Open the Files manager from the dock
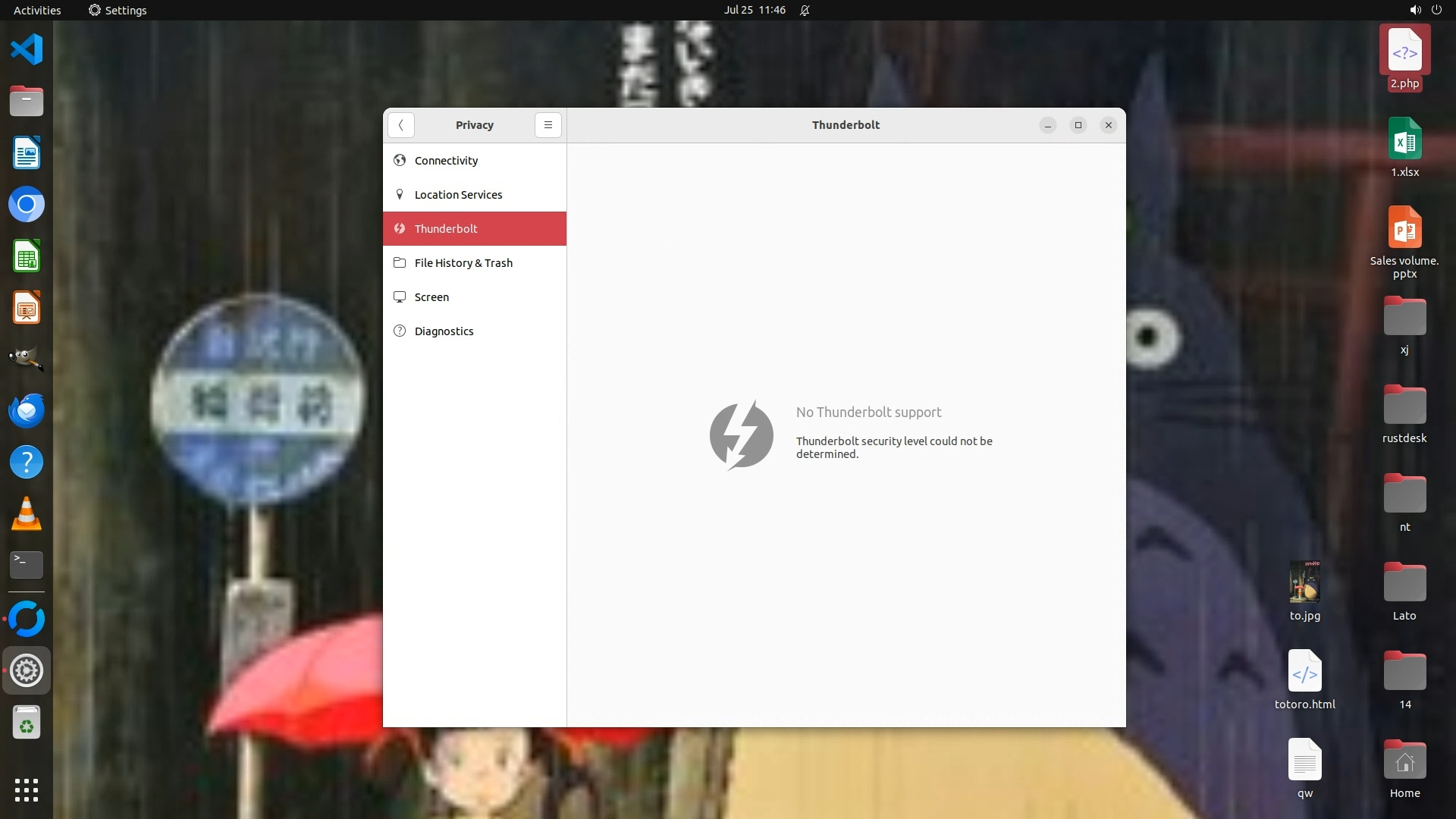 click(27, 101)
